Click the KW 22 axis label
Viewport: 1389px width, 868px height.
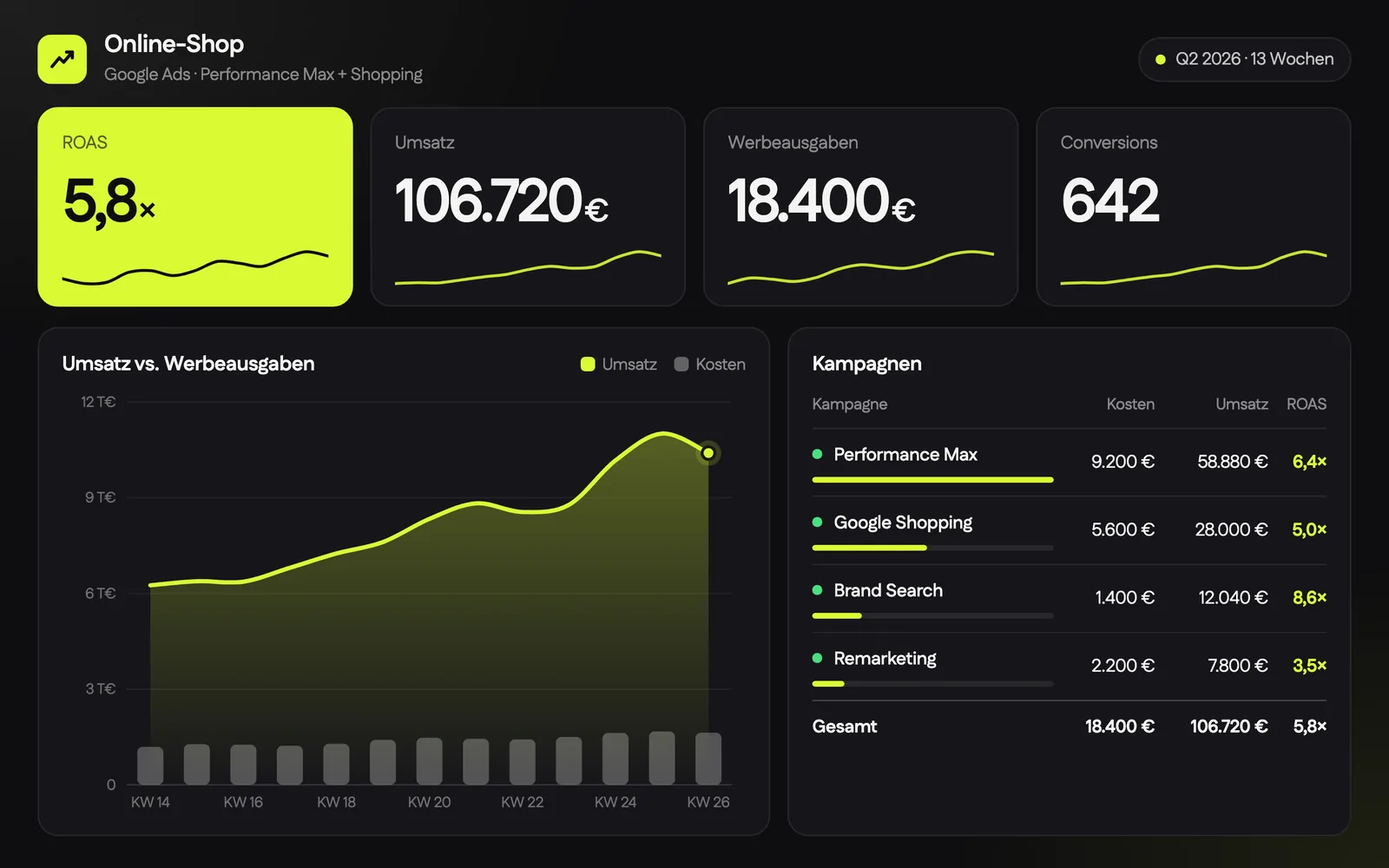[x=522, y=802]
